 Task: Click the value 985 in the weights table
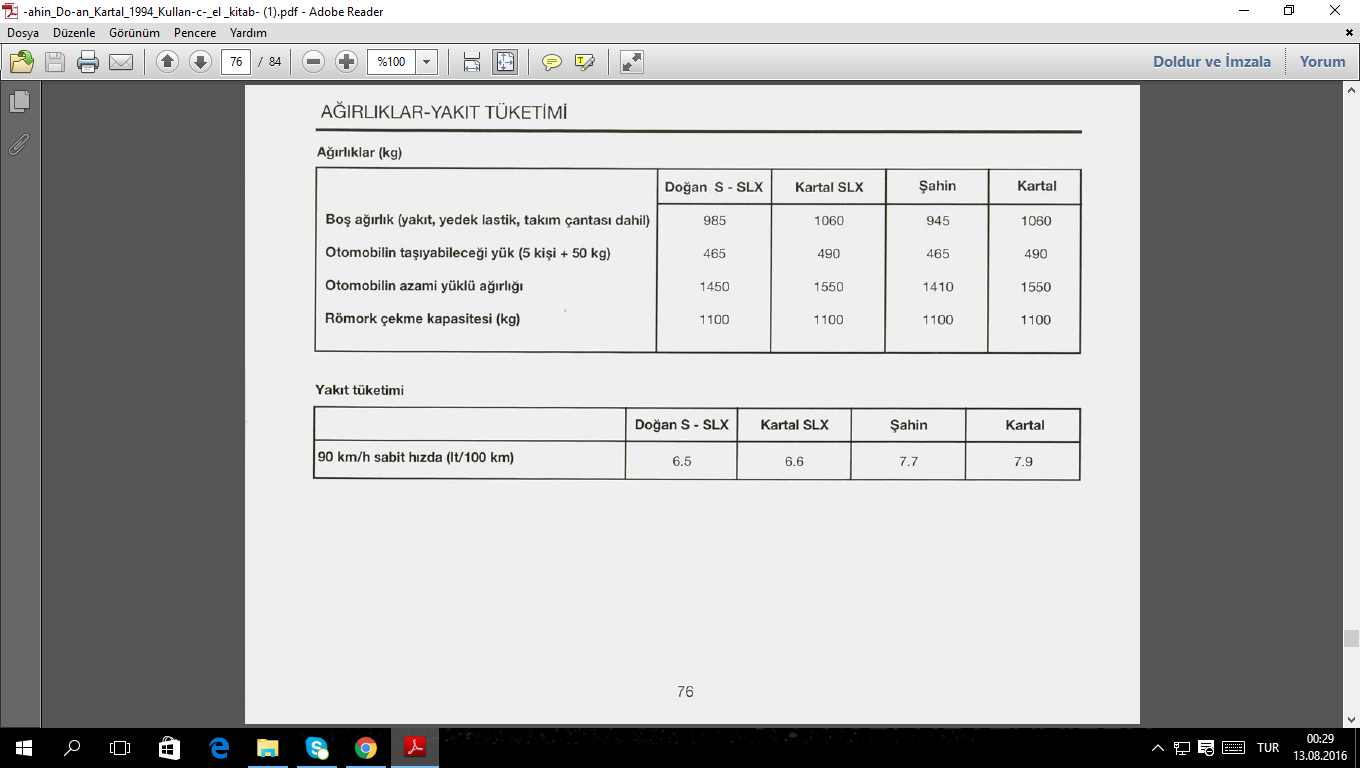(714, 221)
